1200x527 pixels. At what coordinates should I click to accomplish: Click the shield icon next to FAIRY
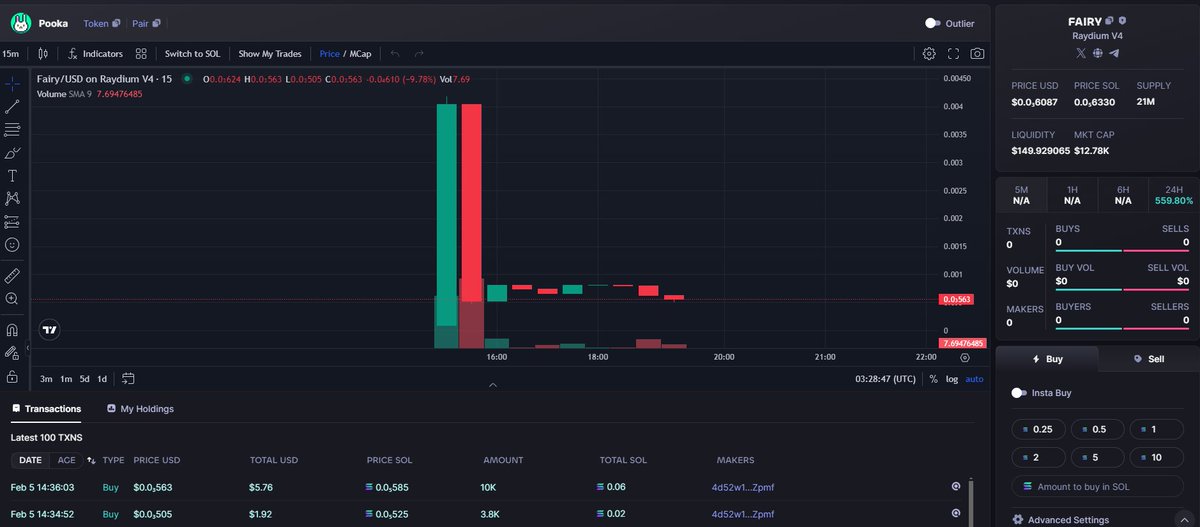point(1122,20)
